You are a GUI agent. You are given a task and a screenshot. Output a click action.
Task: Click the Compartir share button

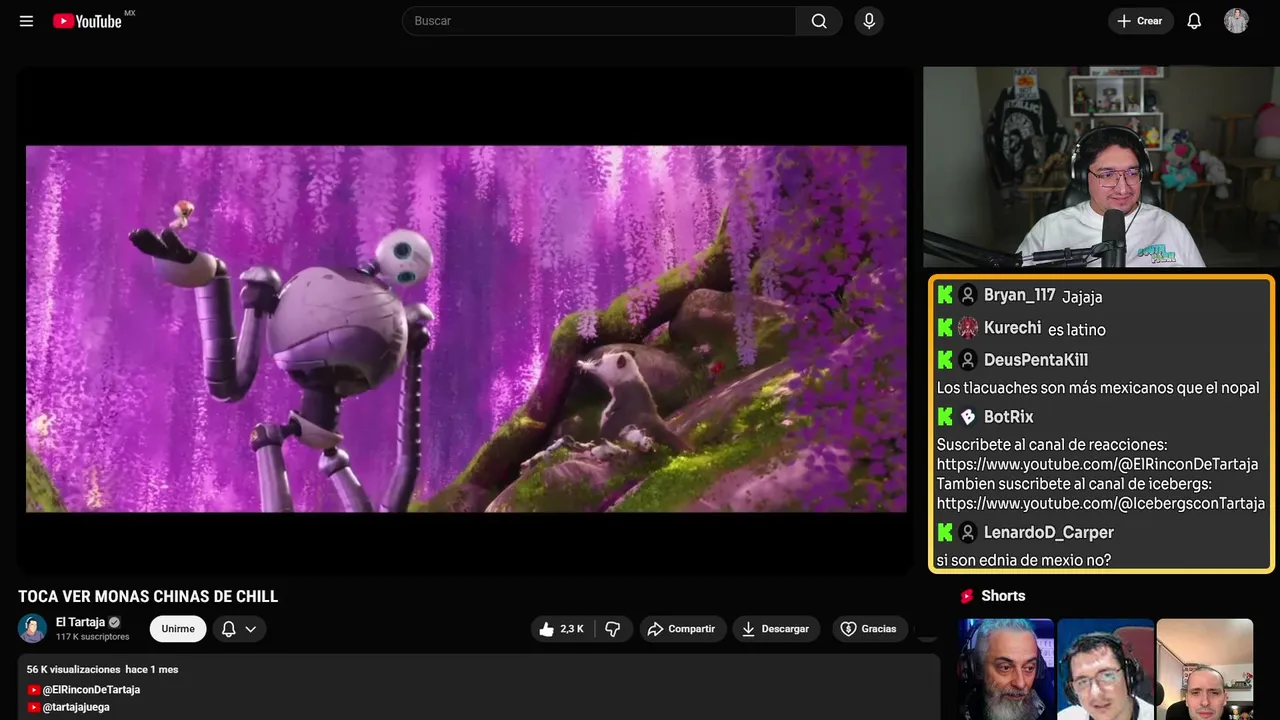(x=682, y=629)
